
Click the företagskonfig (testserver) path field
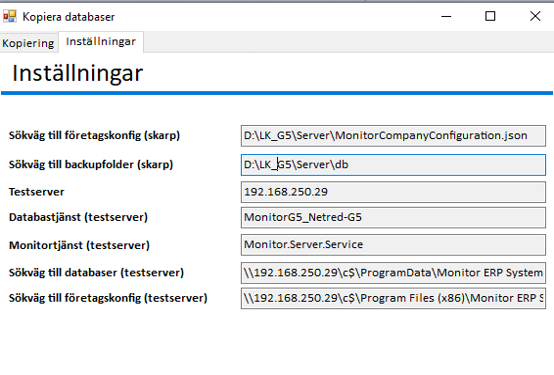[393, 298]
